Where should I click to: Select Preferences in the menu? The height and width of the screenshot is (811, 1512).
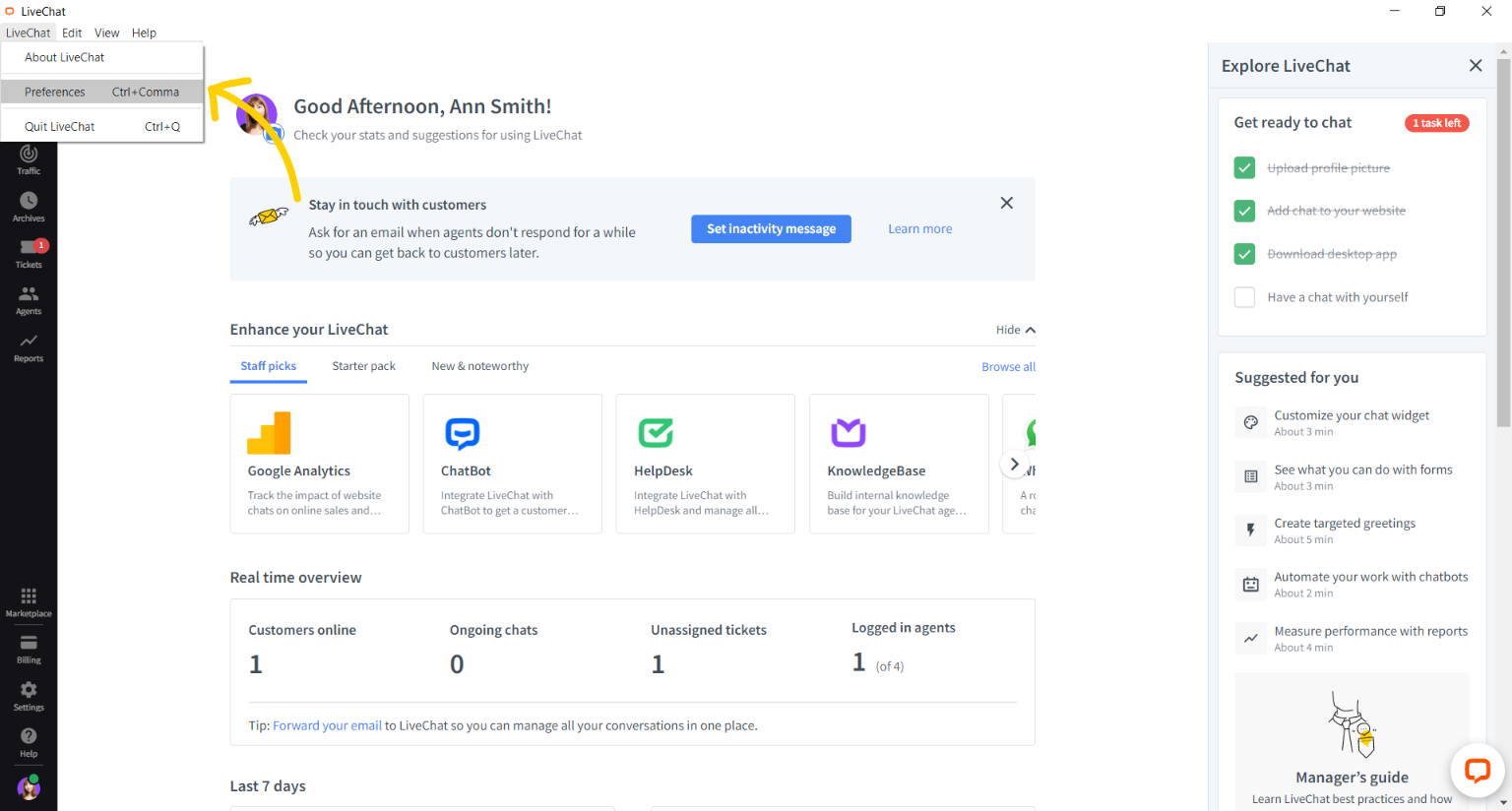coord(102,92)
